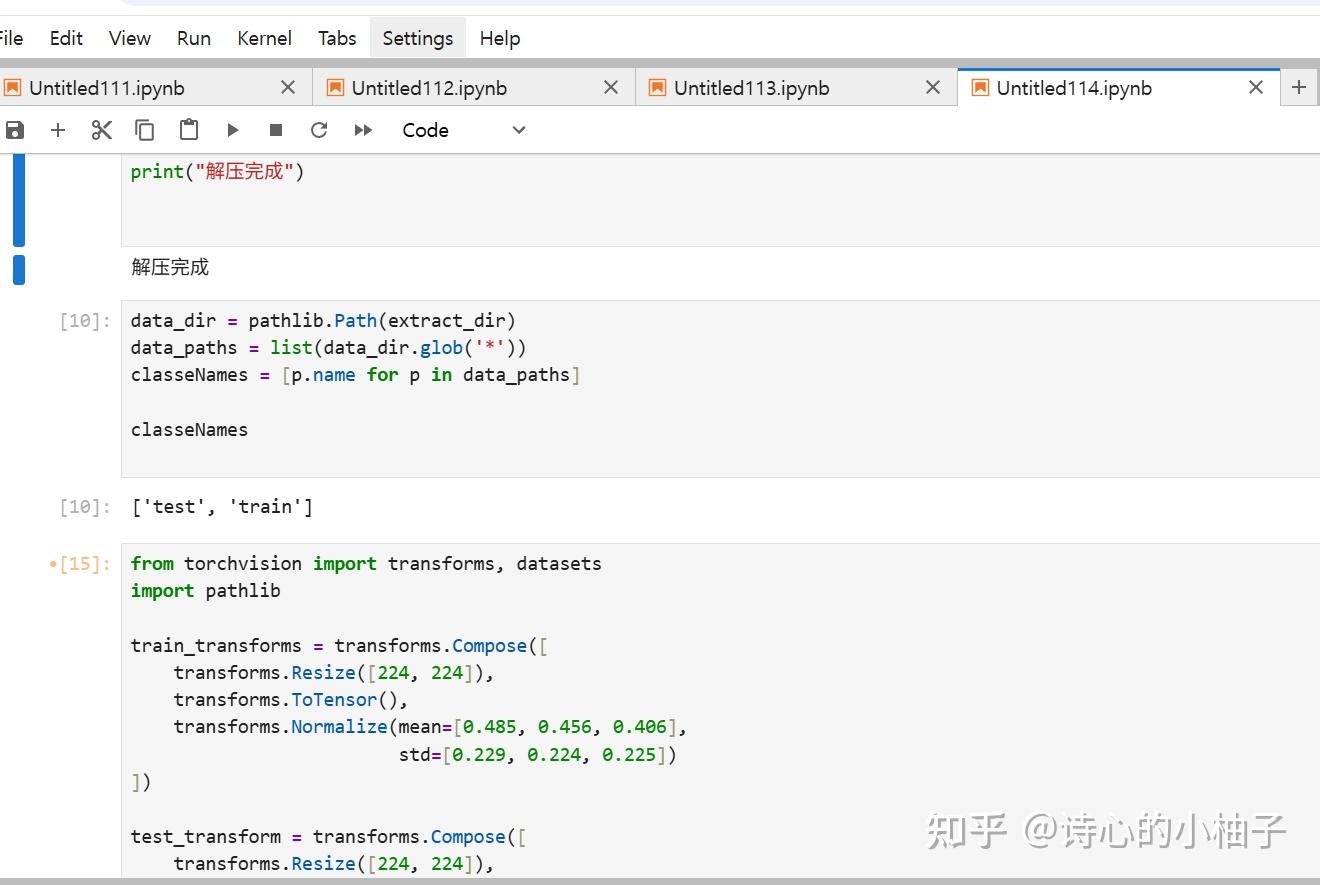This screenshot has width=1320, height=885.
Task: Close the Untitled111.ipynb tab
Action: click(288, 88)
